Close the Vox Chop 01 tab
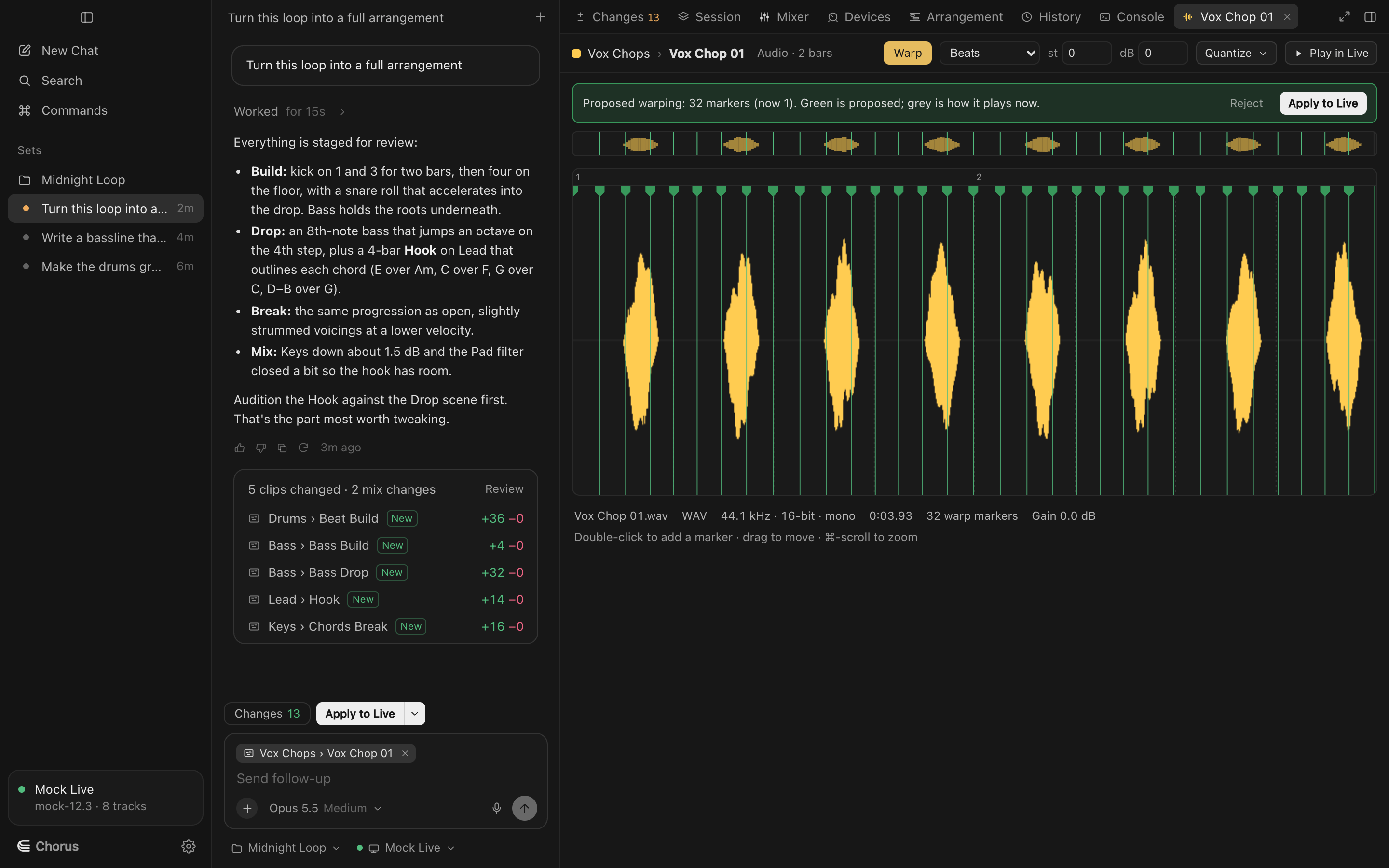Viewport: 1389px width, 868px height. tap(1287, 17)
